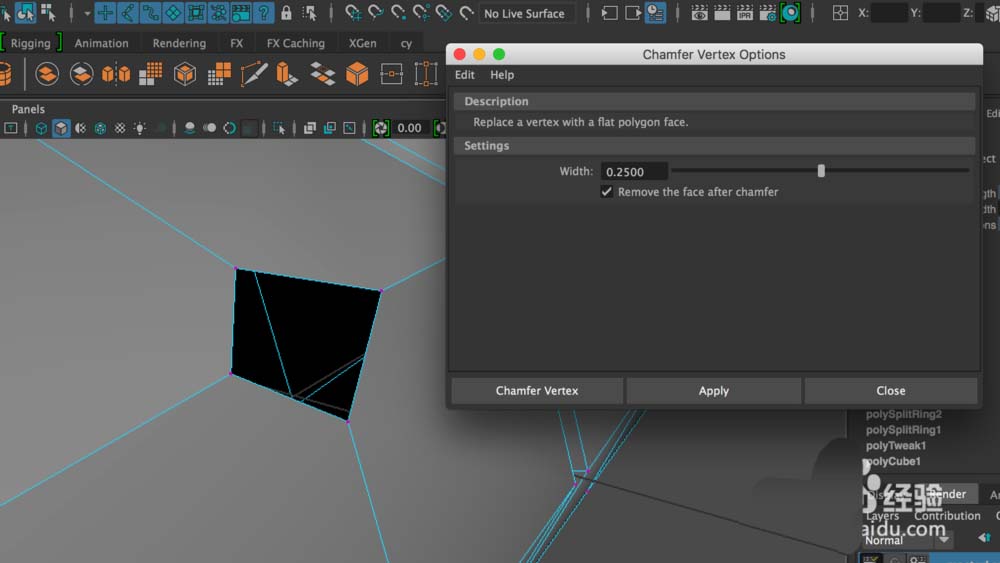Click the X coordinate input field
The height and width of the screenshot is (563, 1000).
coord(888,13)
